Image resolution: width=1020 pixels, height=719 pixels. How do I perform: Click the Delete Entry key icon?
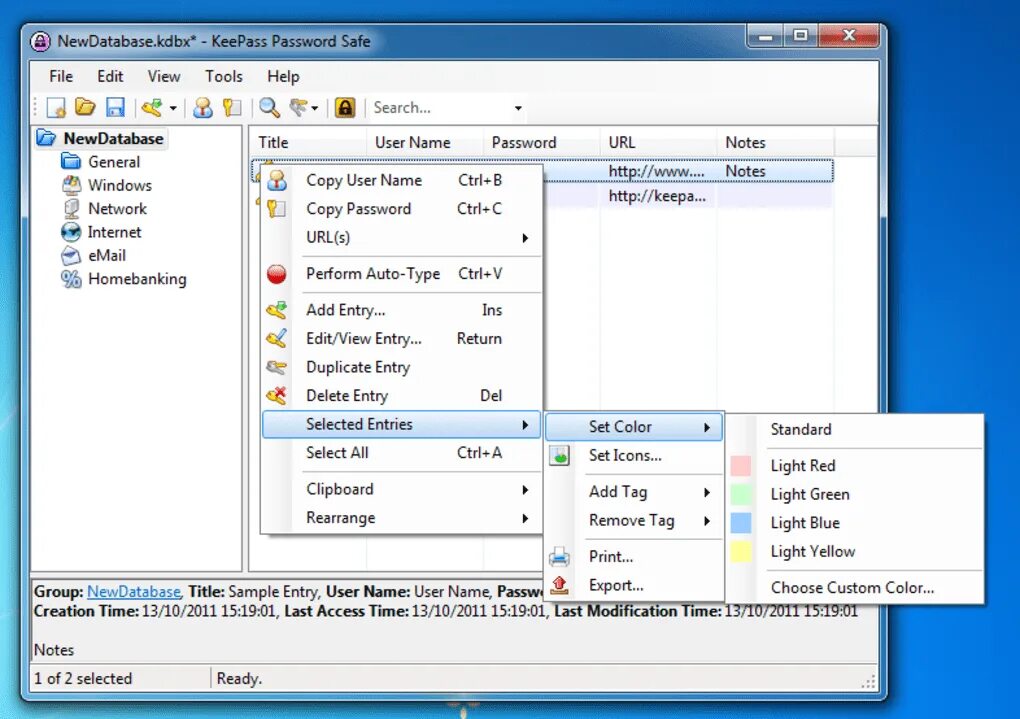click(x=276, y=395)
